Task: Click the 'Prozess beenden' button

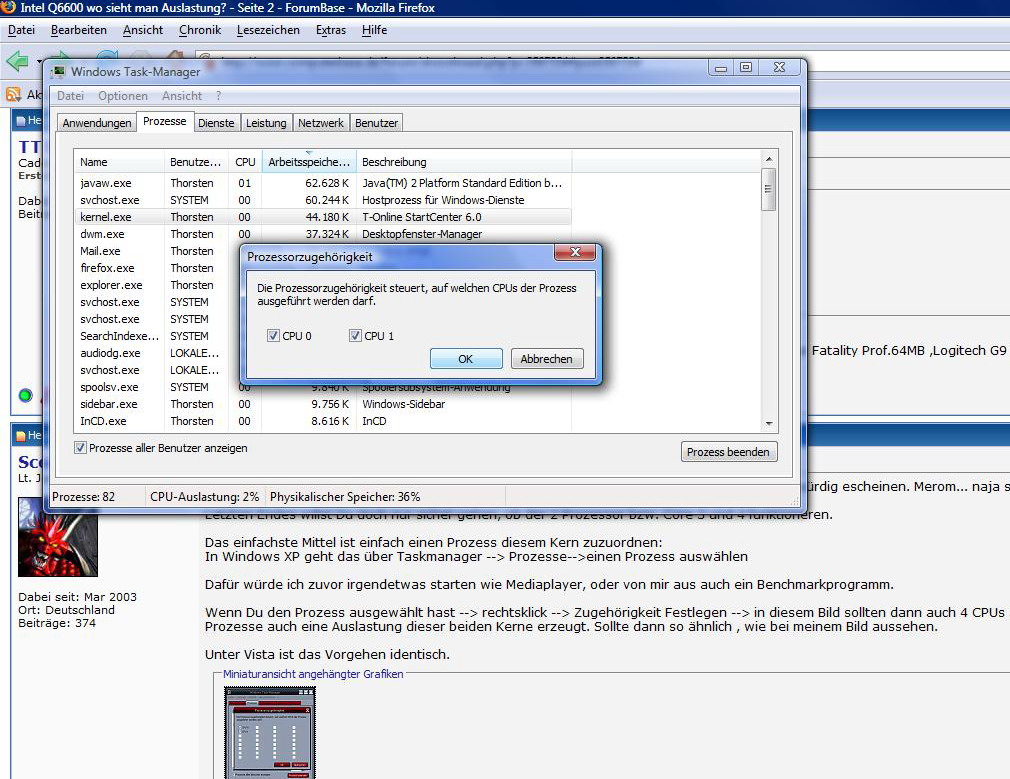Action: click(x=729, y=452)
